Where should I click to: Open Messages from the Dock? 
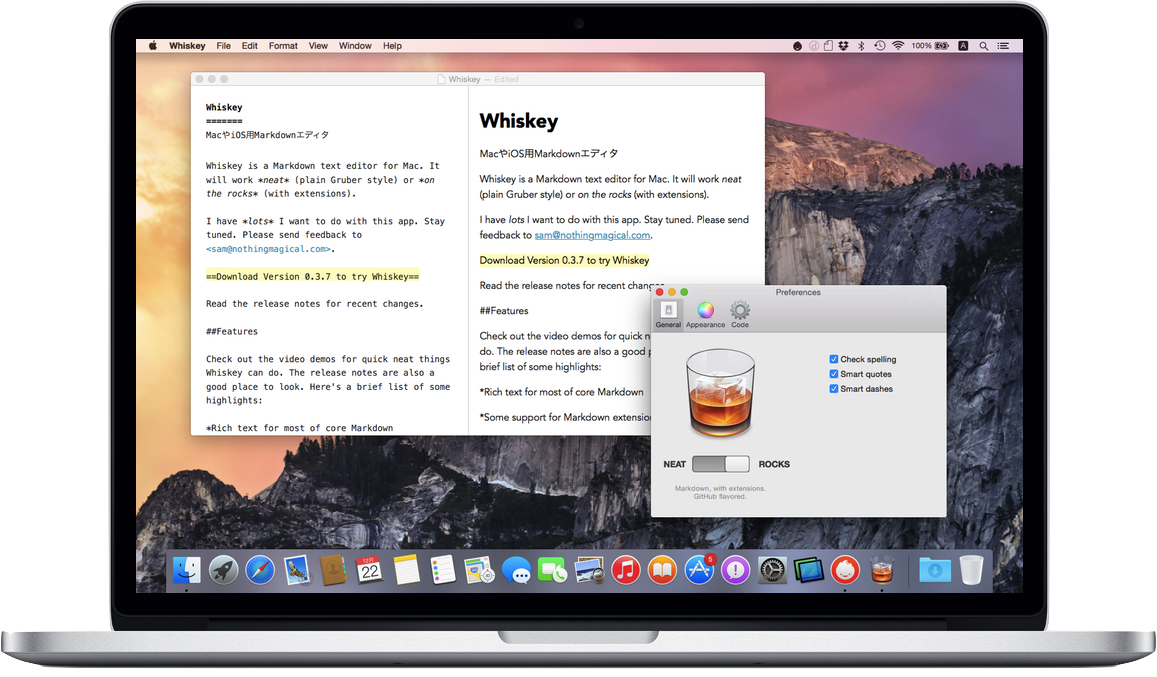tap(516, 570)
